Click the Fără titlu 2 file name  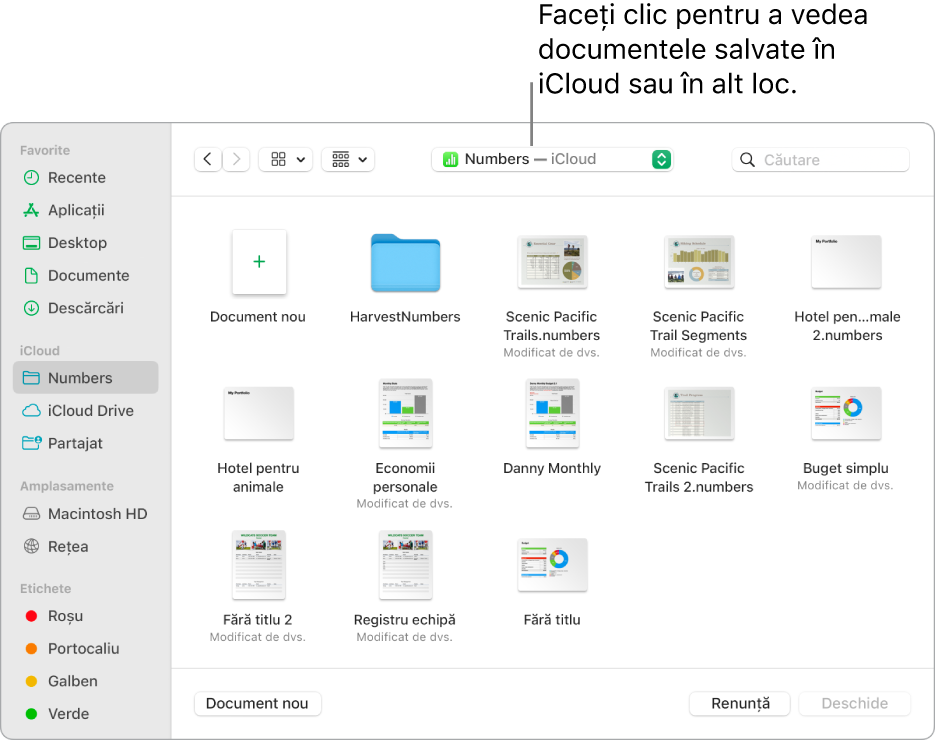point(258,620)
